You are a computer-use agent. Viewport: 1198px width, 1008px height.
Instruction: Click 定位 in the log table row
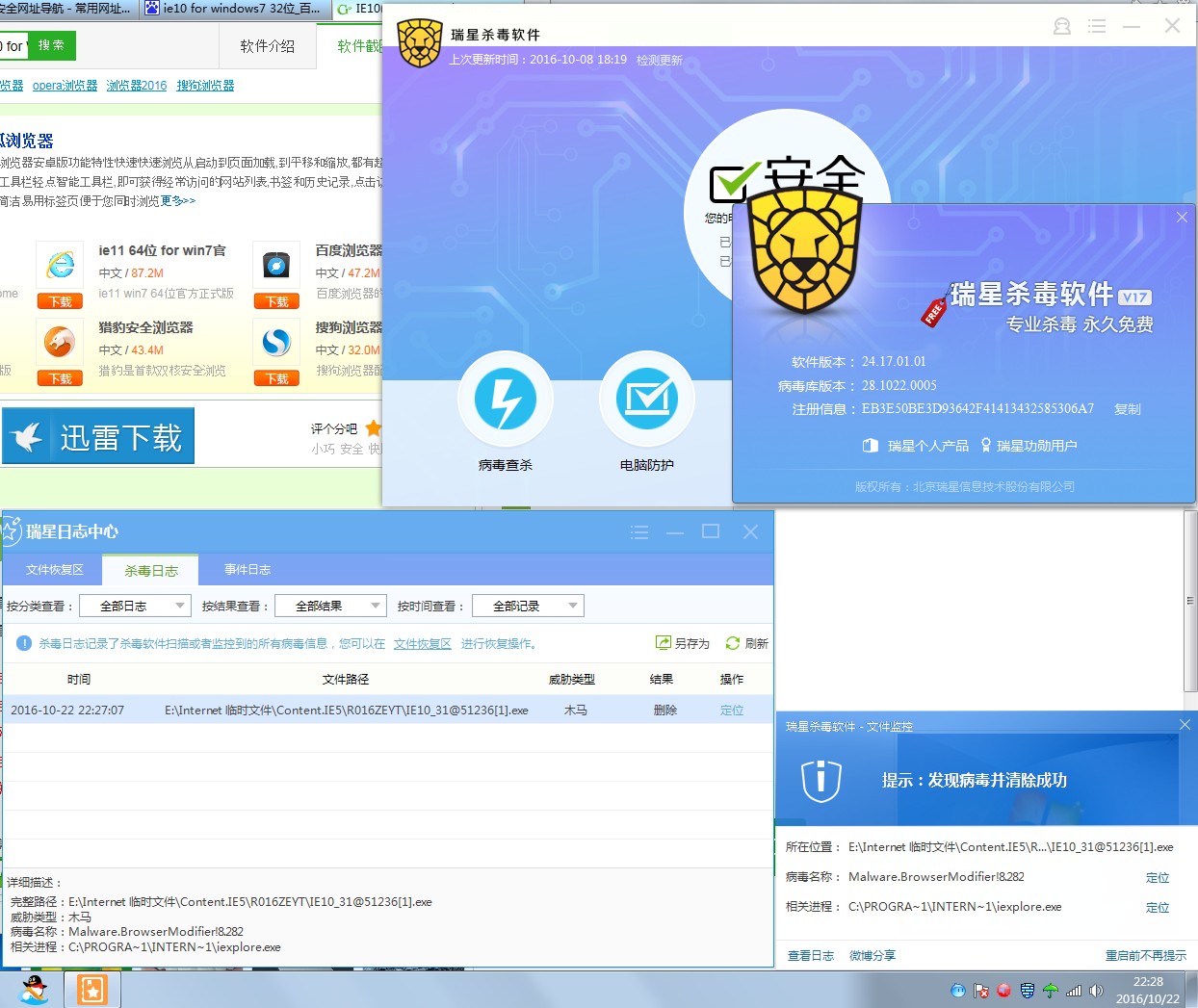click(x=732, y=711)
